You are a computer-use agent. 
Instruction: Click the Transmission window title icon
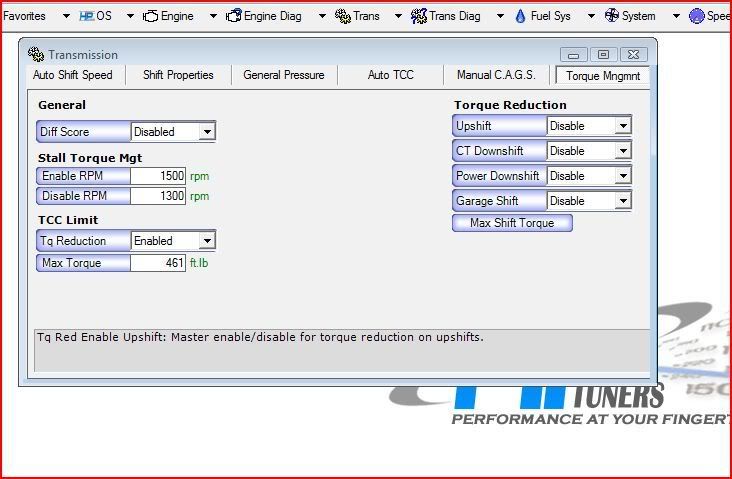[36, 55]
